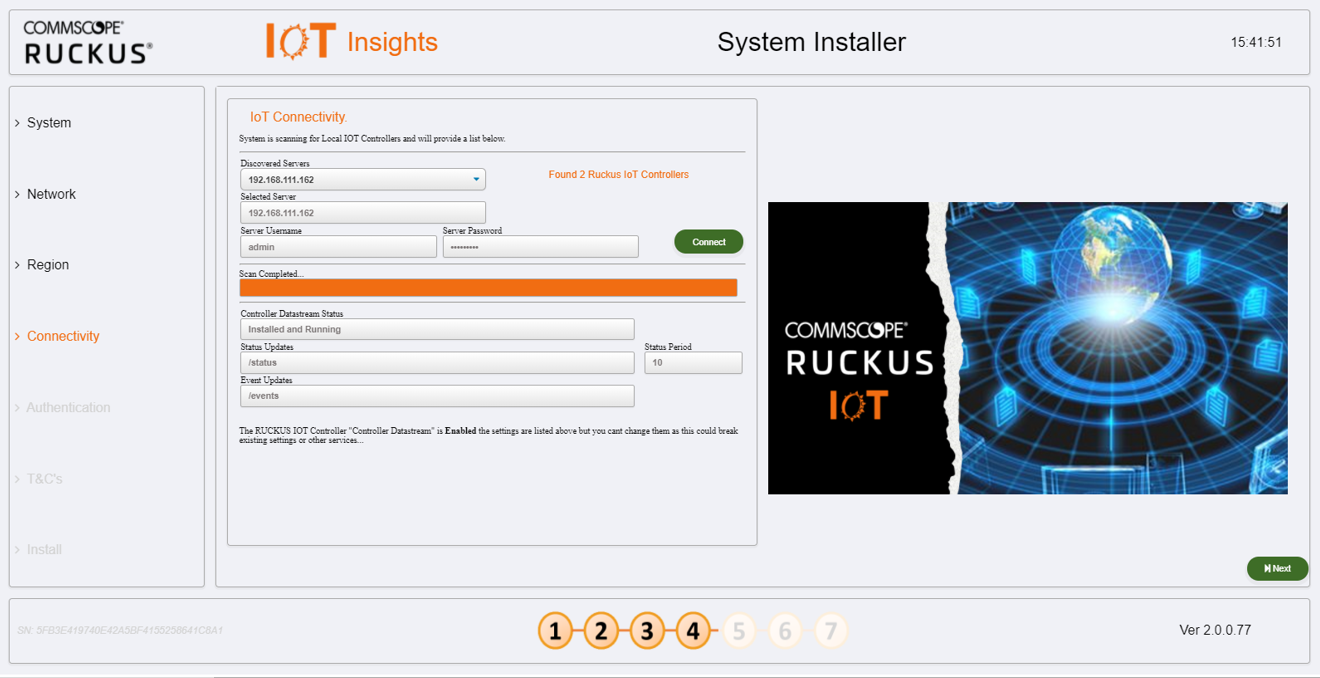The height and width of the screenshot is (678, 1320).
Task: Click the Event Updates field
Action: pos(437,396)
